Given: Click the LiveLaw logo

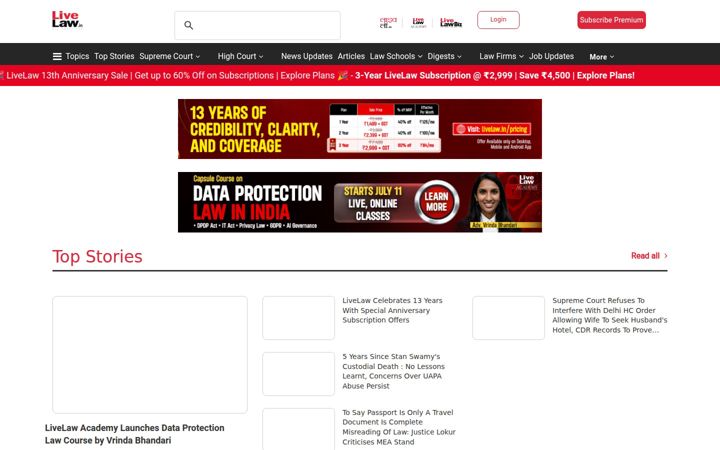Looking at the screenshot, I should pos(67,19).
